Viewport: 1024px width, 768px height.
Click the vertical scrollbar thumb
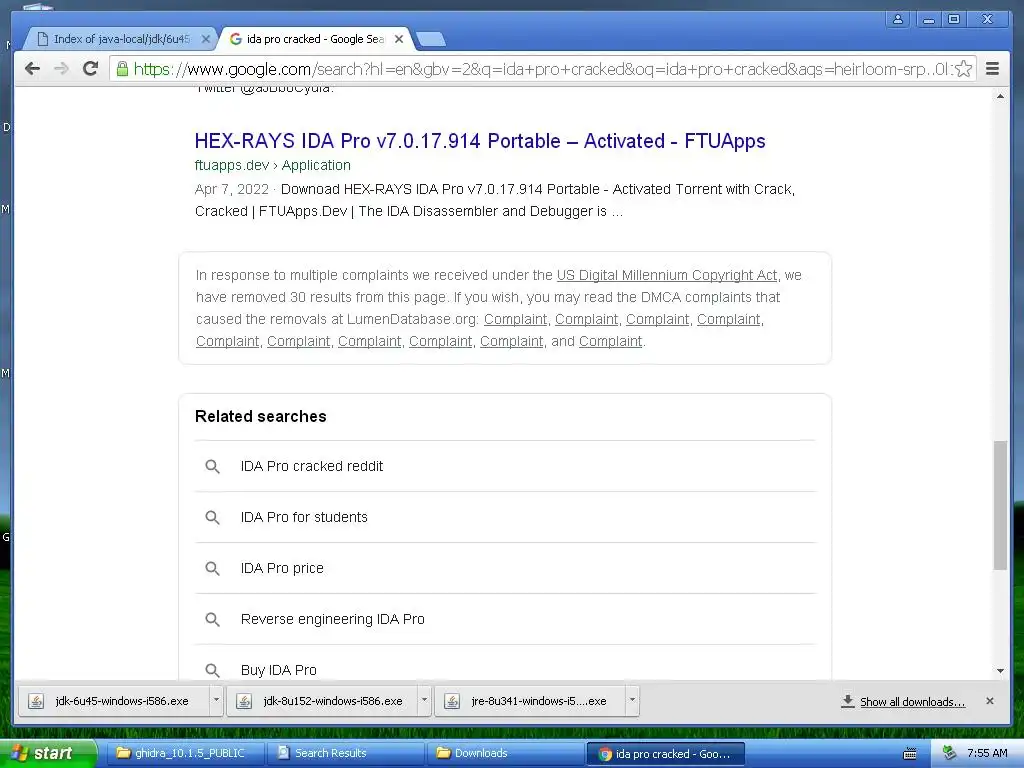pyautogui.click(x=1000, y=505)
